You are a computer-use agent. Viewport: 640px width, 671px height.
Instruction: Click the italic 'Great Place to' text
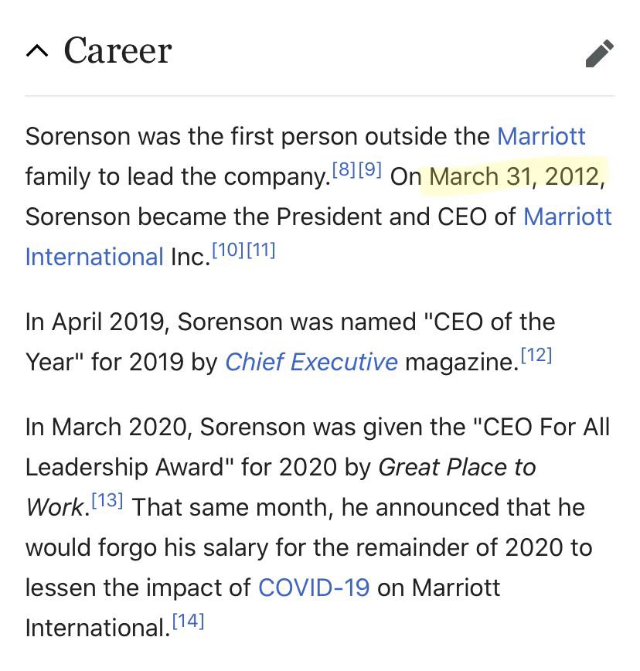click(x=457, y=467)
